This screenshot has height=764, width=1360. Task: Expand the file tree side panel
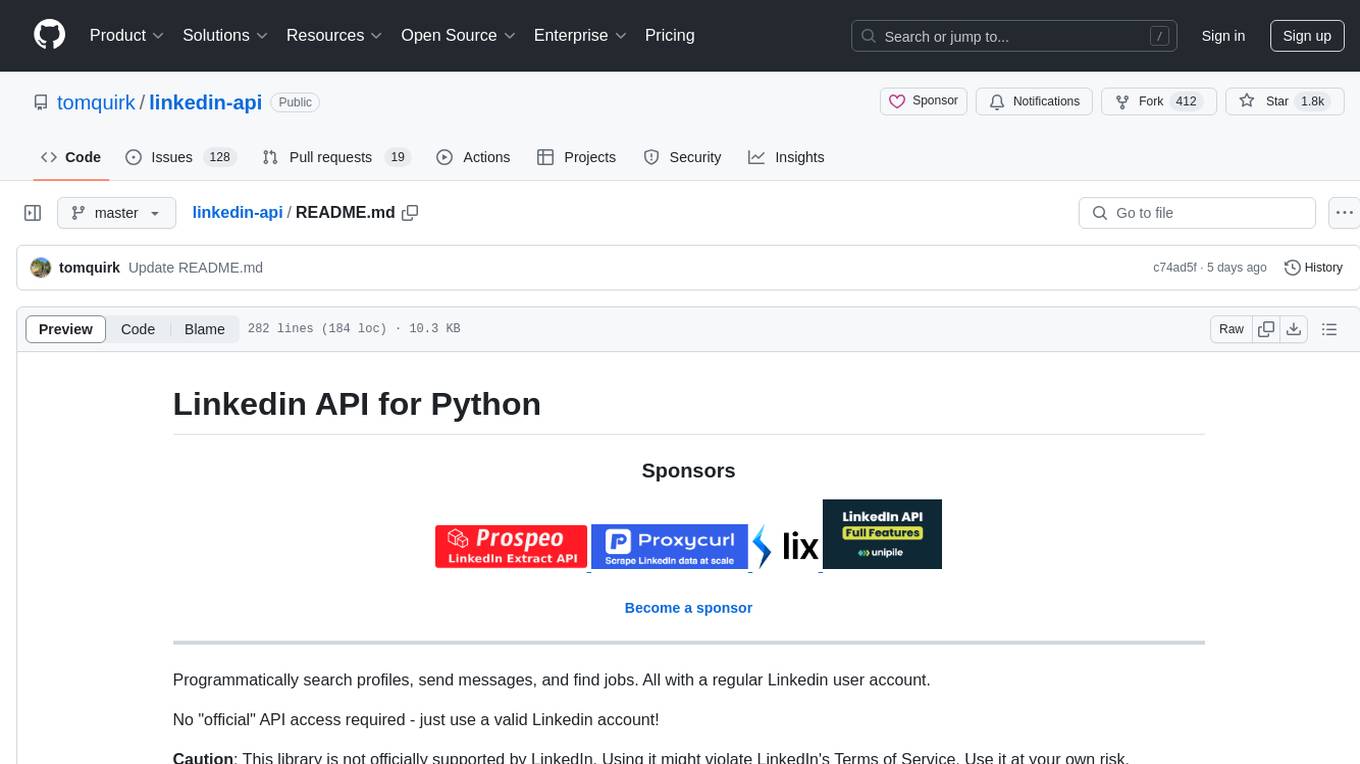click(x=33, y=213)
